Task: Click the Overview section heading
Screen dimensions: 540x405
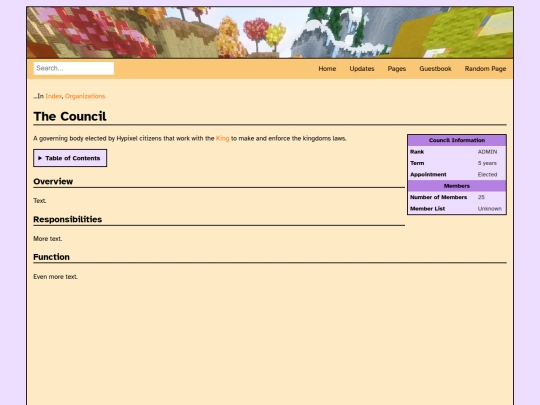Action: point(53,181)
